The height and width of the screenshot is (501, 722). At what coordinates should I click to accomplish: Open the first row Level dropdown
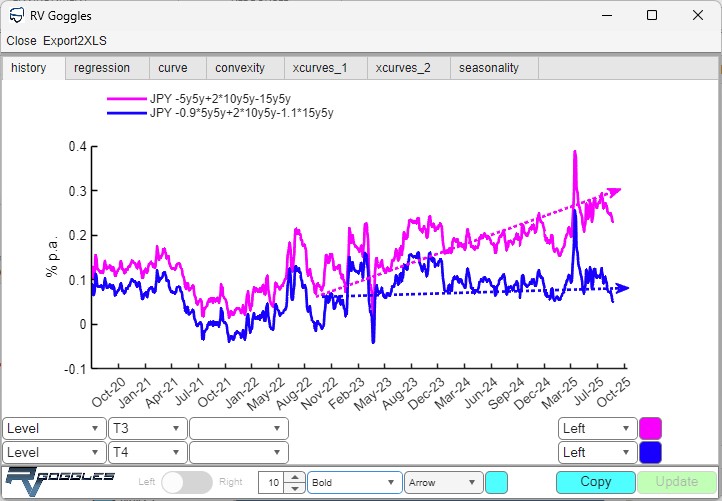click(x=53, y=428)
